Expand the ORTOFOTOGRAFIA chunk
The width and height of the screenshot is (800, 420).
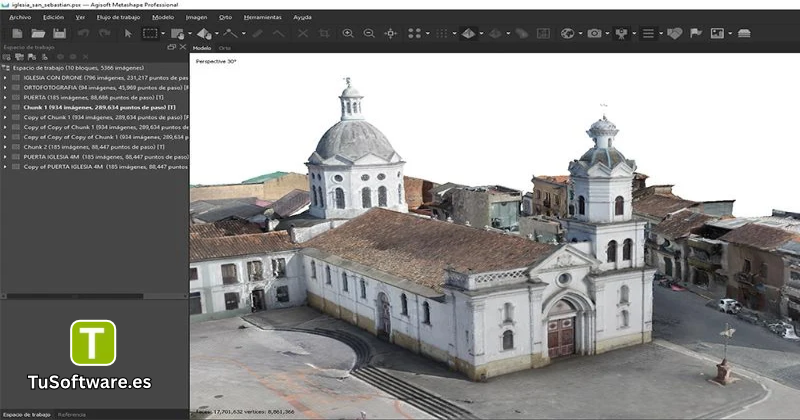tap(5, 88)
